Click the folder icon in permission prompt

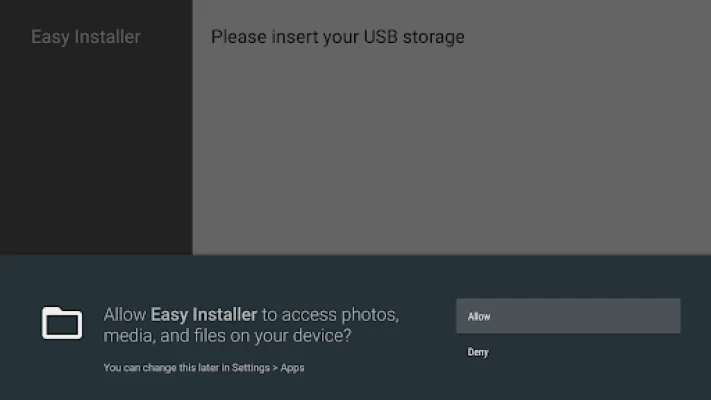[62, 323]
